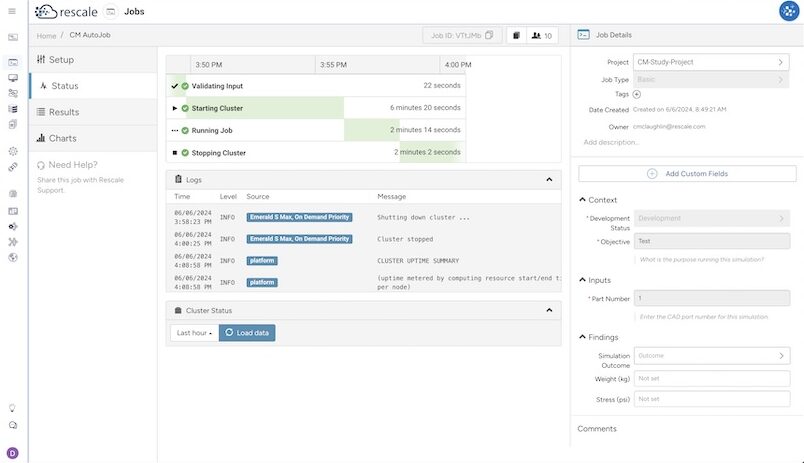The height and width of the screenshot is (463, 804).
Task: Collapse the Findings section
Action: point(582,336)
